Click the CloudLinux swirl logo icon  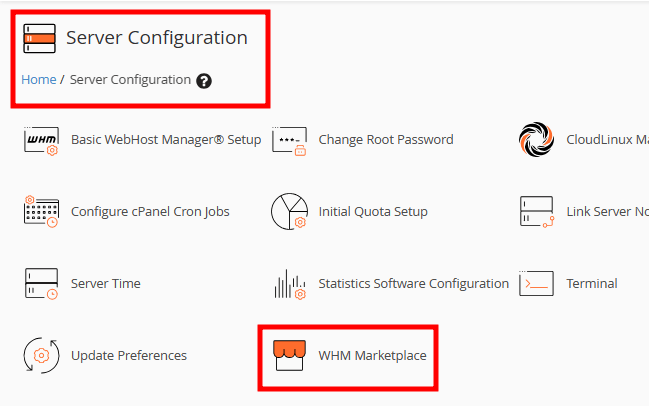click(x=536, y=139)
